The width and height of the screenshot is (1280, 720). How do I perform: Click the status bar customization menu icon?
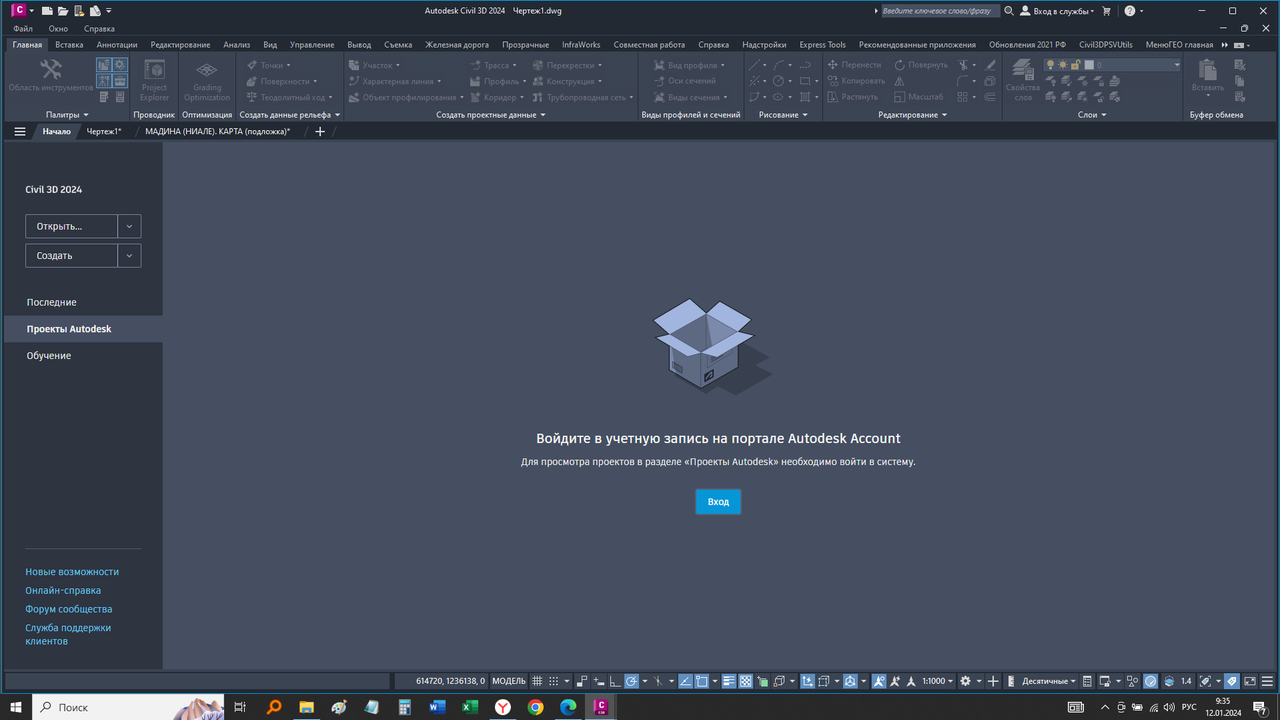[1267, 681]
